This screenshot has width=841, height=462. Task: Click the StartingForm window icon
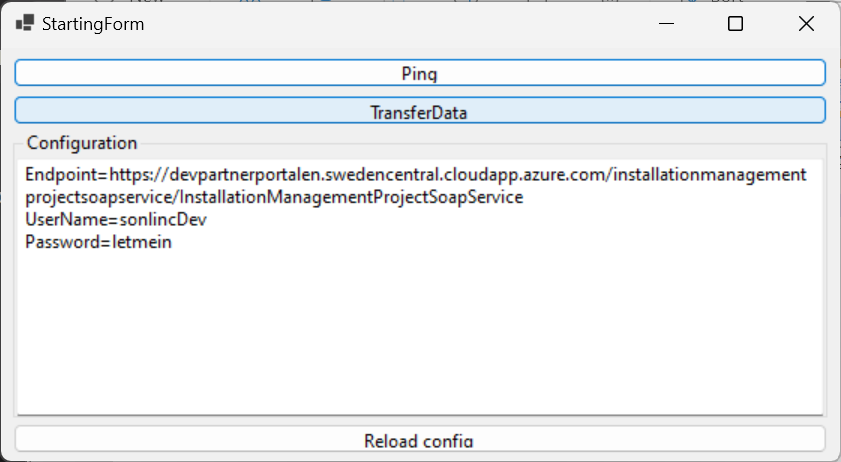25,24
